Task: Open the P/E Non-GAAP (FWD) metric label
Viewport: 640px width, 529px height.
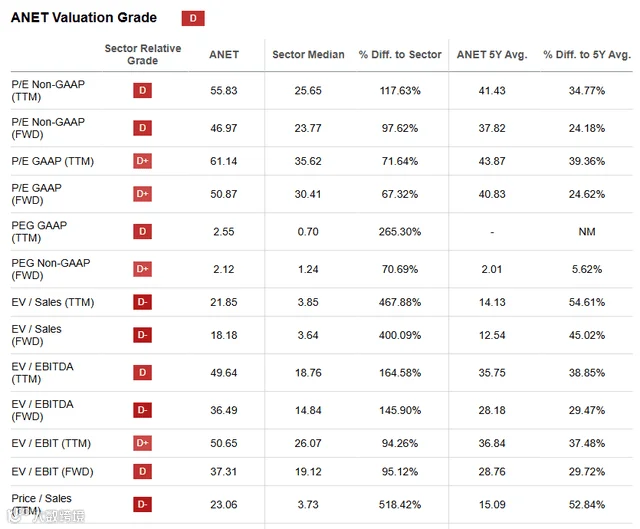Action: 48,128
